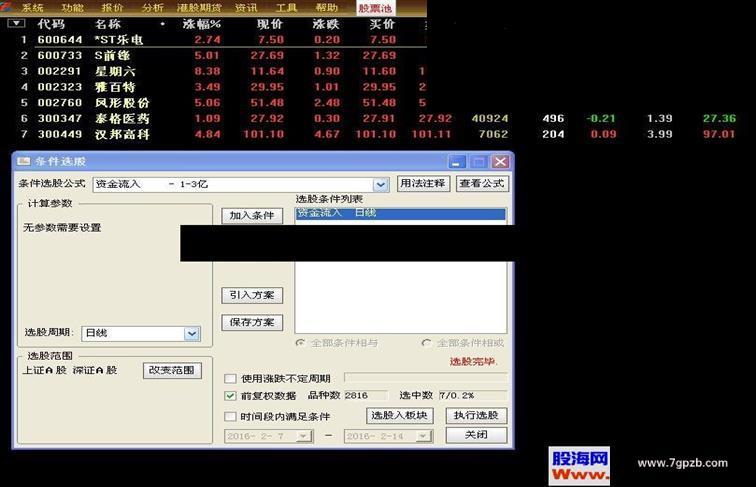Click the 用法注释 button
This screenshot has width=756, height=487.
(423, 184)
